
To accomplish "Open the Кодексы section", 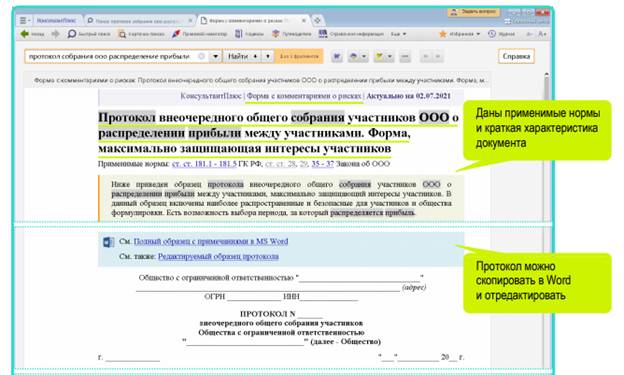I will tap(250, 34).
